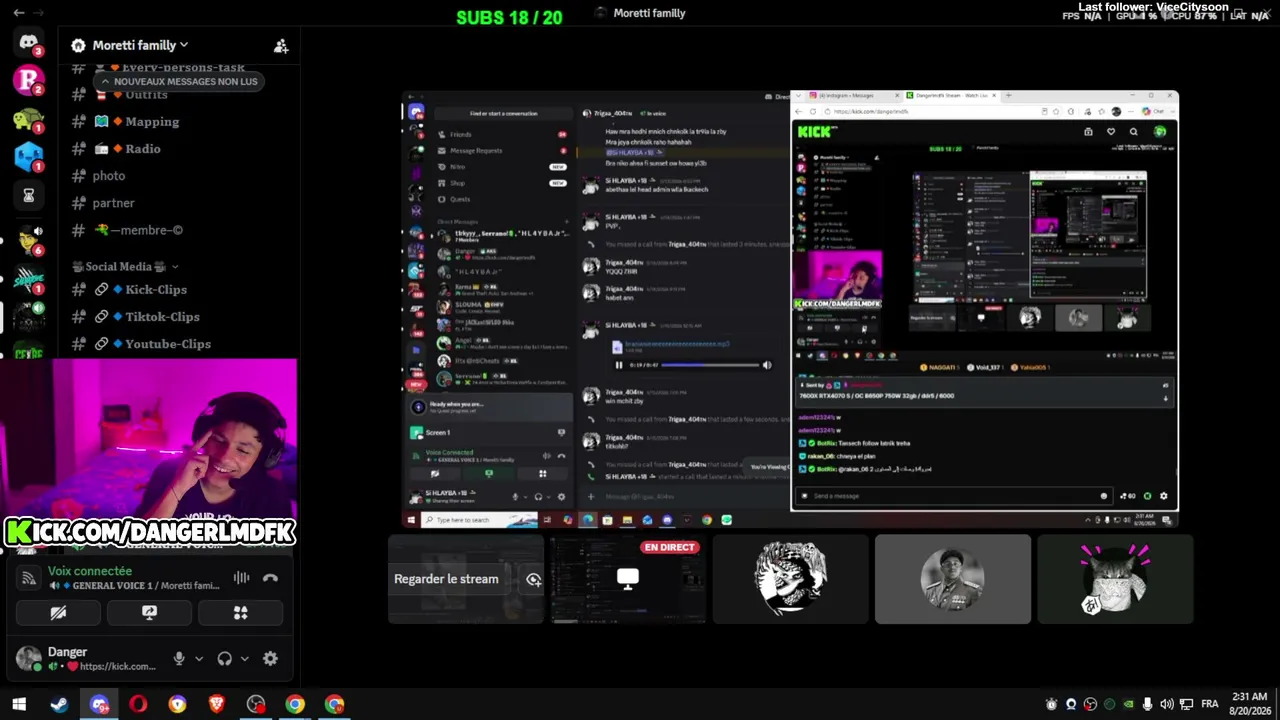1280x720 pixels.
Task: Open the green turtle server icon
Action: (28, 119)
